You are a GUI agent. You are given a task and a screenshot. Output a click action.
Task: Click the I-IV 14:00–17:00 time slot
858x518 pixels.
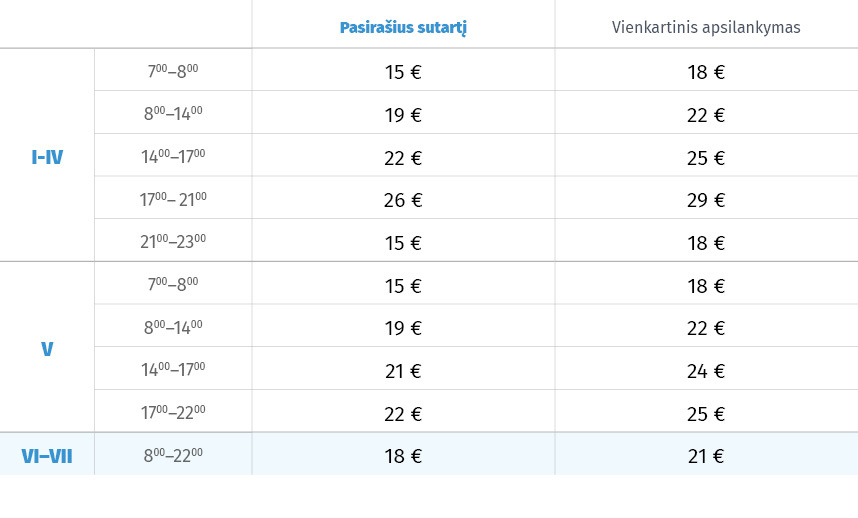[173, 156]
